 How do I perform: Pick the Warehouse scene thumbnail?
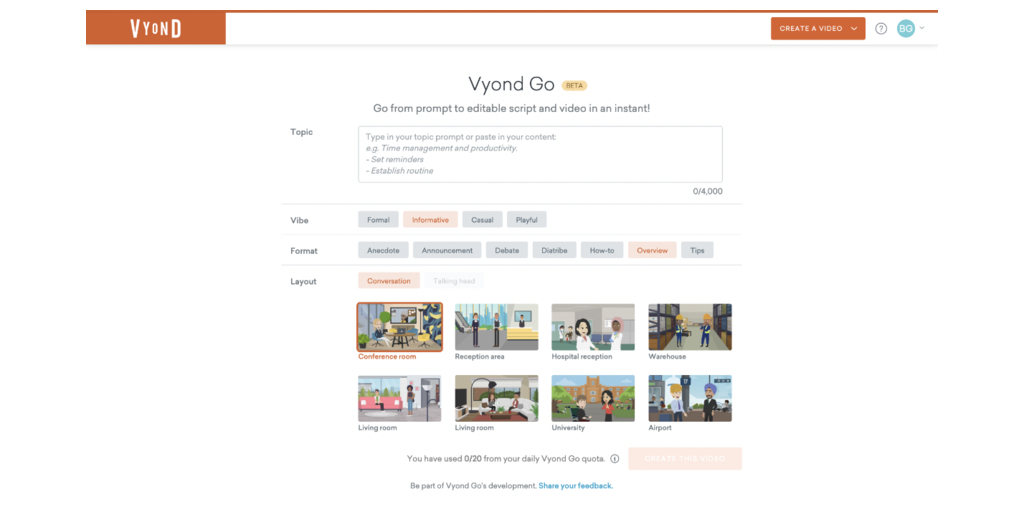(x=690, y=327)
